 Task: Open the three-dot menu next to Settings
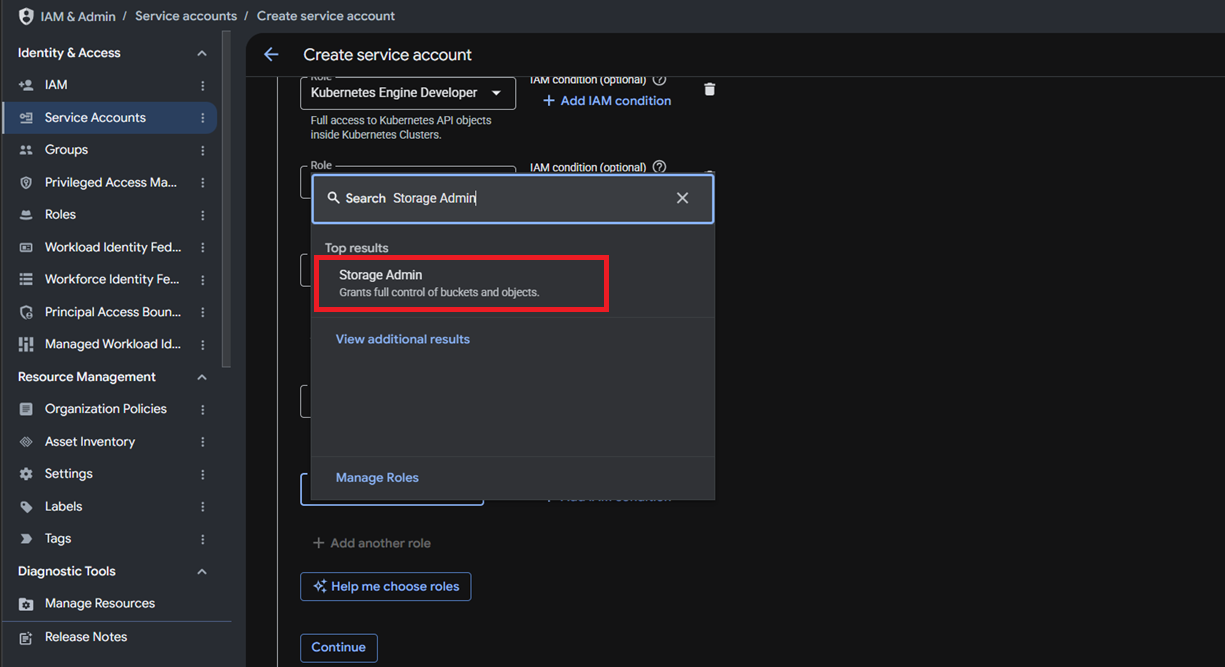coord(203,474)
